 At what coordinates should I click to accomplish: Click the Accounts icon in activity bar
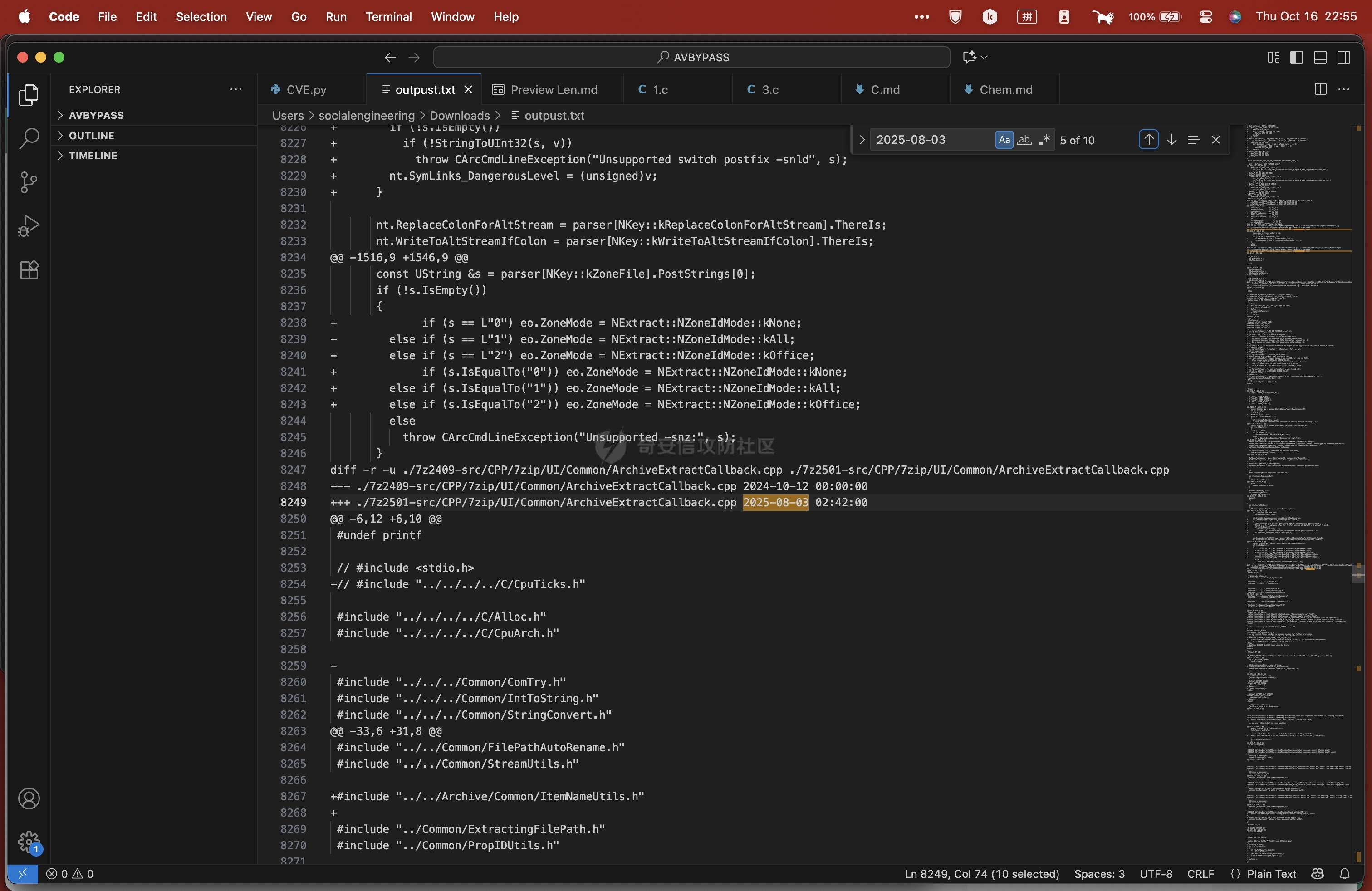[x=29, y=799]
